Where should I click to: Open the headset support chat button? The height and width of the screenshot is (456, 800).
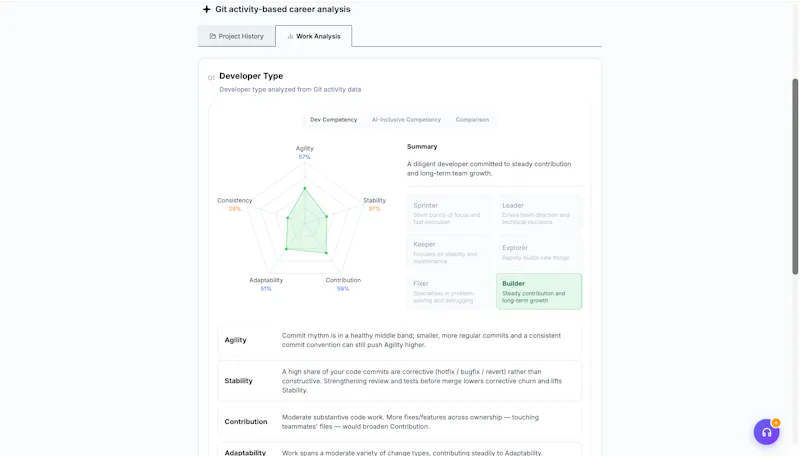[x=766, y=432]
